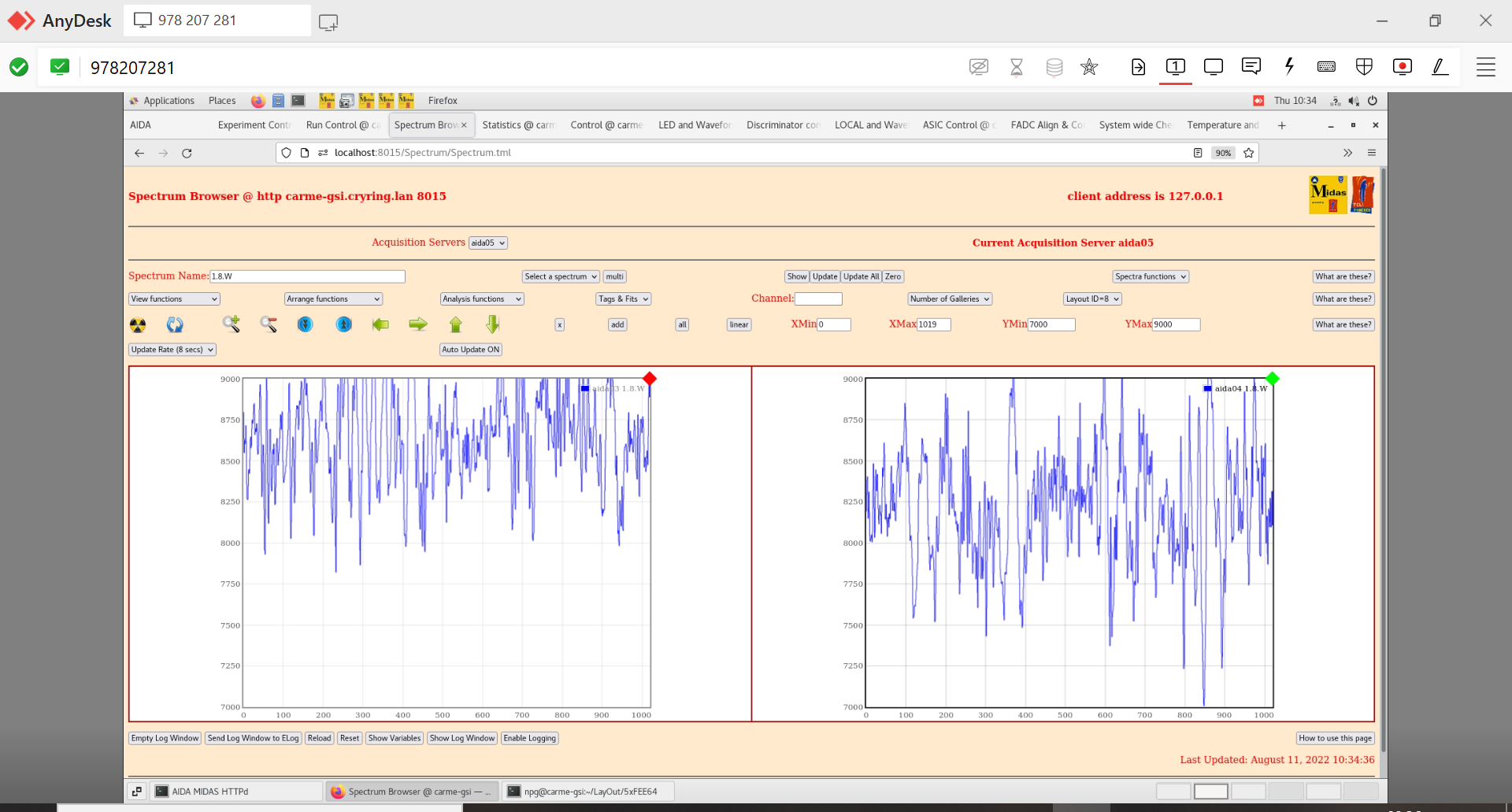
Task: Toggle the linear scale button
Action: pyautogui.click(x=739, y=324)
